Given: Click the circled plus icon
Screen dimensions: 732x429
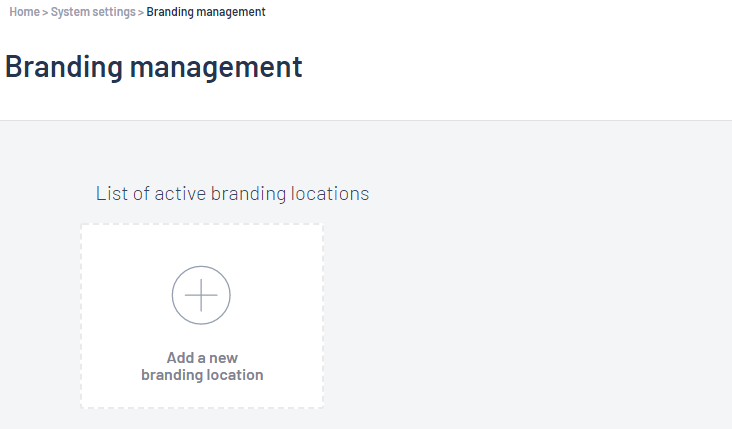Looking at the screenshot, I should point(201,295).
